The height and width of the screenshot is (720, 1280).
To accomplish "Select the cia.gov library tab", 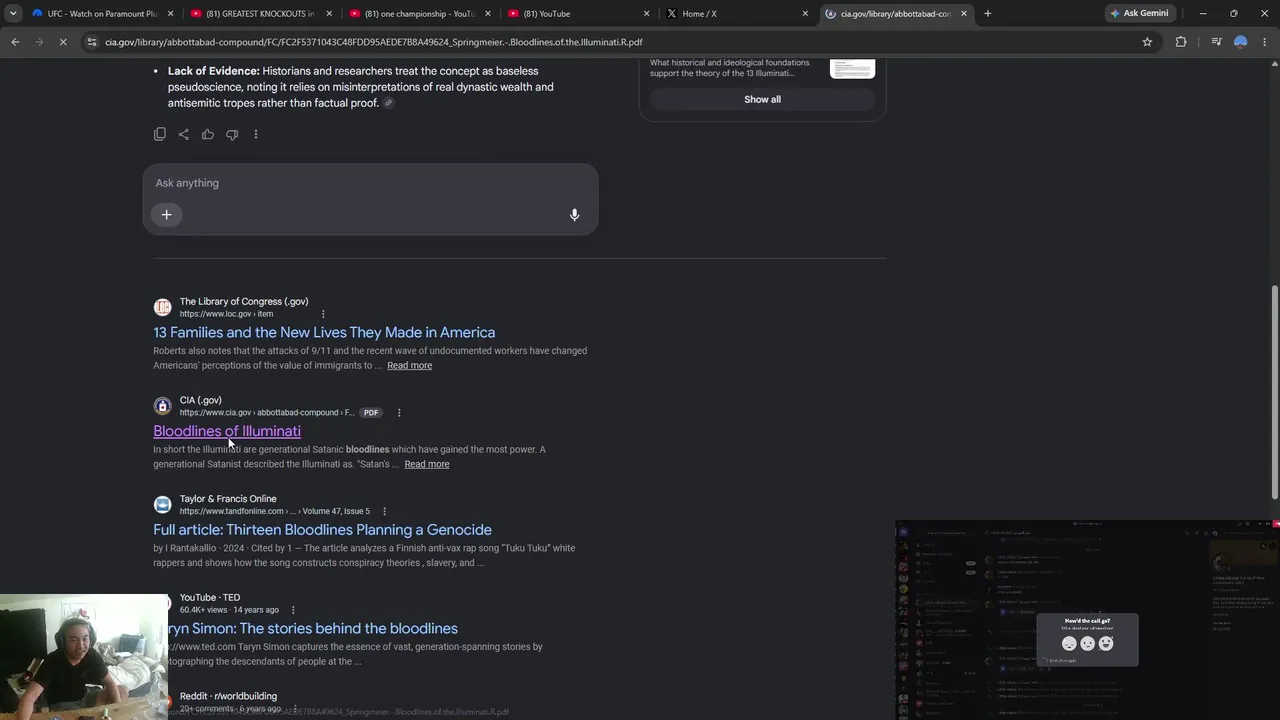I will coord(896,14).
